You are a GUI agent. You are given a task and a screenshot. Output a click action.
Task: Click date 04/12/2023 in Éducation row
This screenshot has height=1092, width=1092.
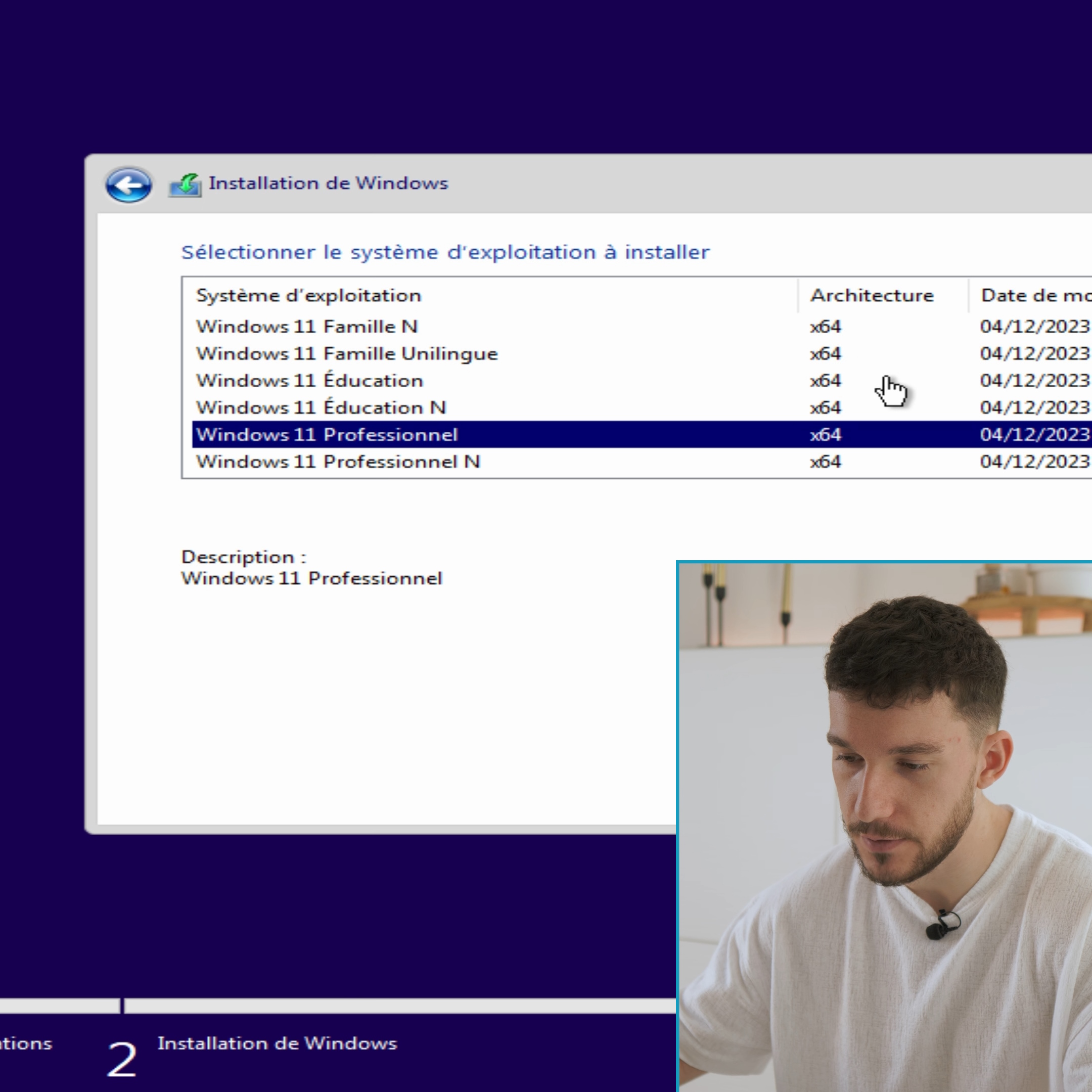tap(1035, 381)
